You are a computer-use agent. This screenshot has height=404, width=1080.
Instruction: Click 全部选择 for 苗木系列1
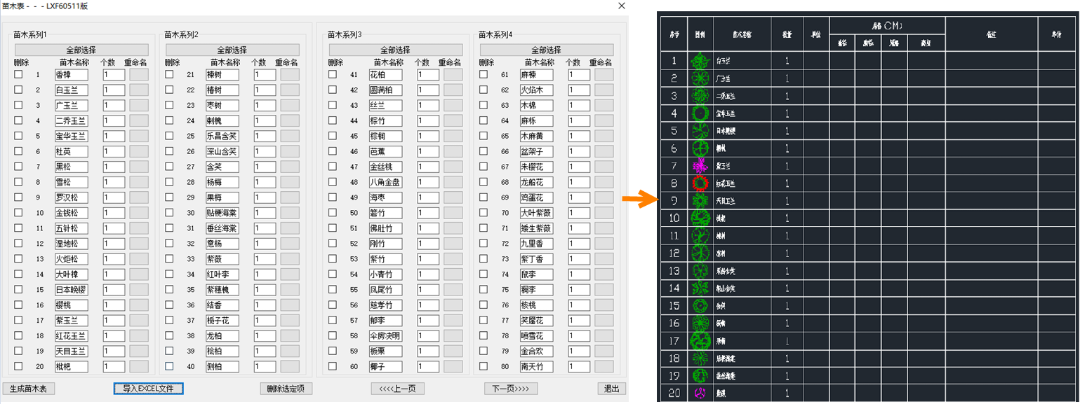point(81,50)
